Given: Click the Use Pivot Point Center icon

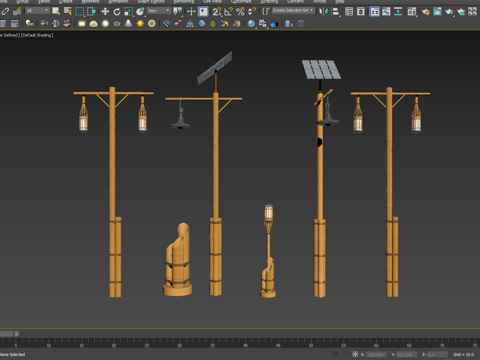Looking at the screenshot, I should click(x=177, y=12).
